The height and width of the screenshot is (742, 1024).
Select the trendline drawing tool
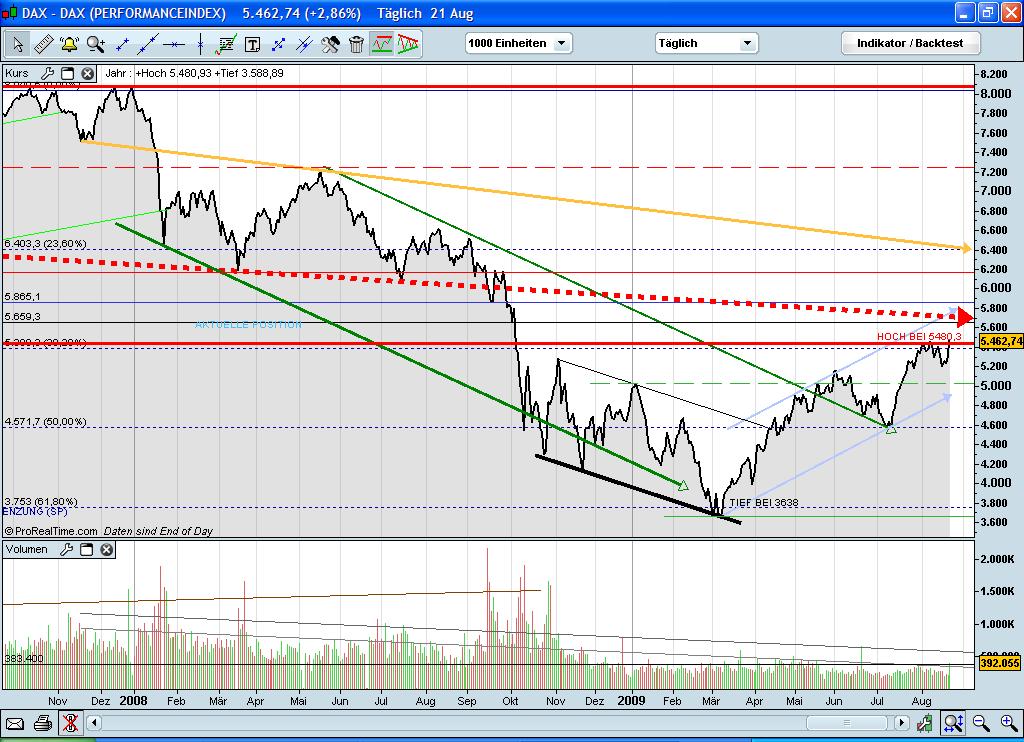click(150, 44)
